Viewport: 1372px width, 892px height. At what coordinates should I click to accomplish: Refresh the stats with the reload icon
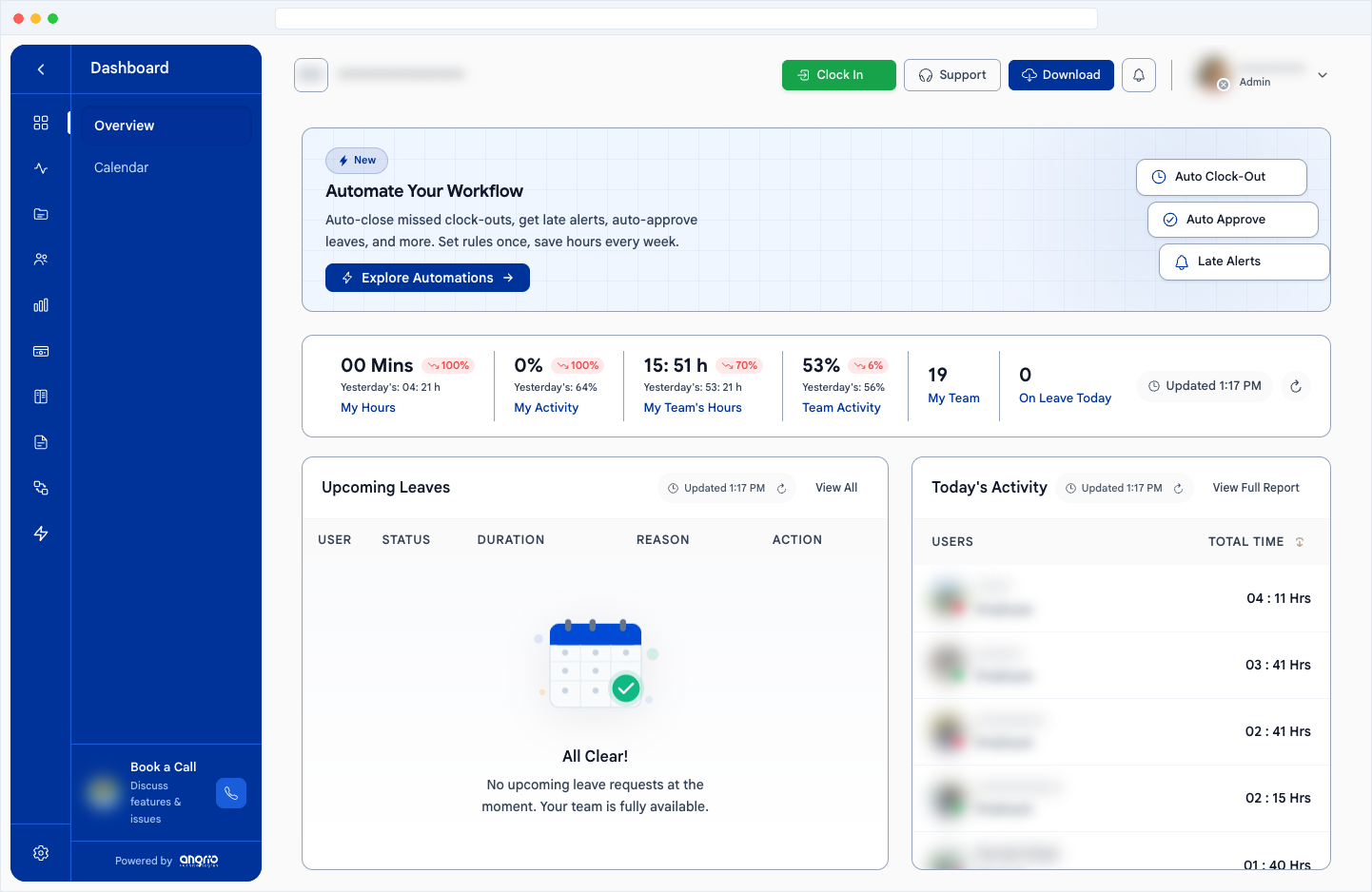point(1296,385)
